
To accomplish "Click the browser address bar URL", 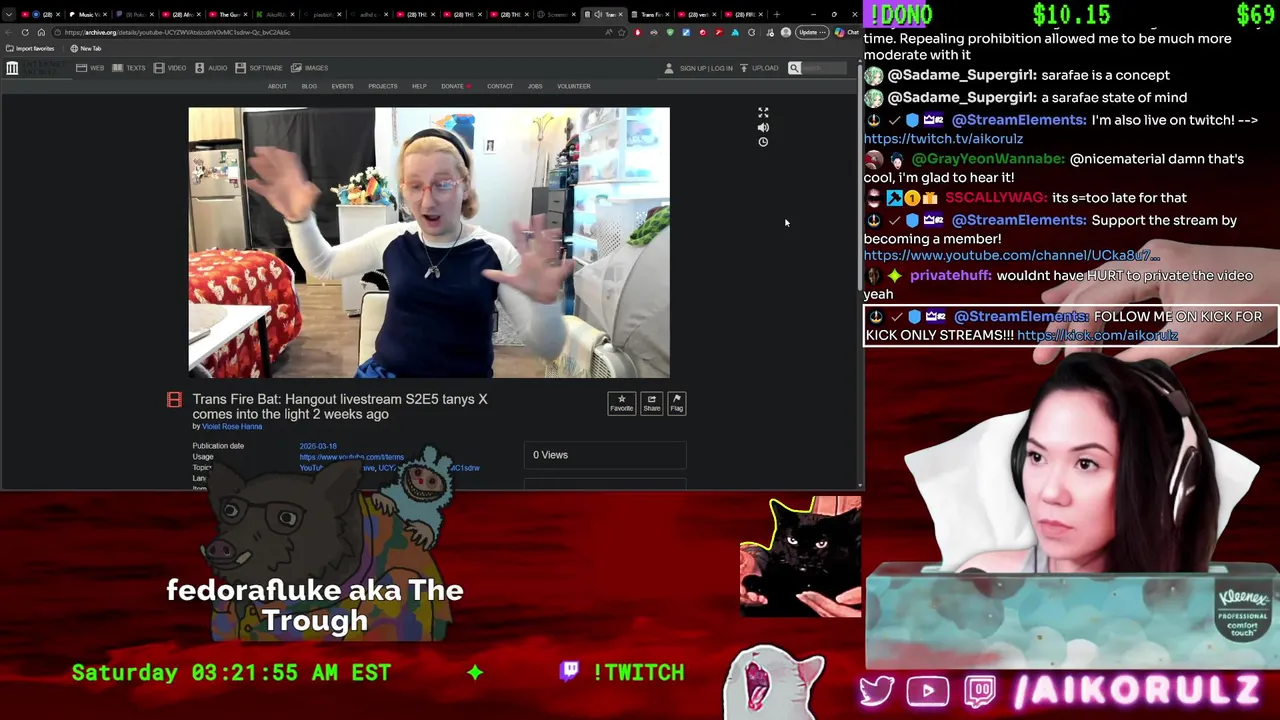I will coord(177,32).
